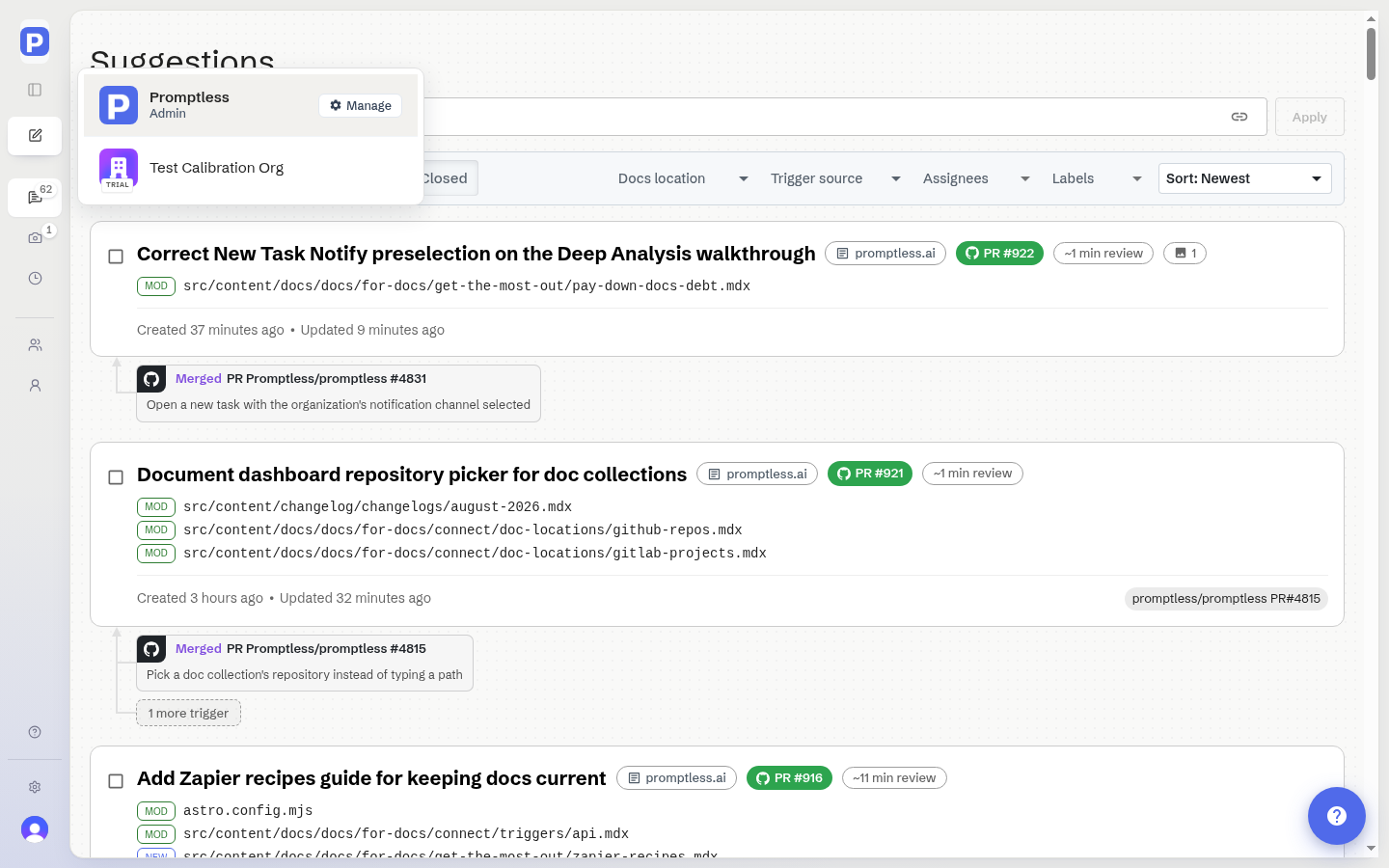This screenshot has height=868, width=1389.
Task: Open the user avatar at sidebar bottom
Action: 35,829
